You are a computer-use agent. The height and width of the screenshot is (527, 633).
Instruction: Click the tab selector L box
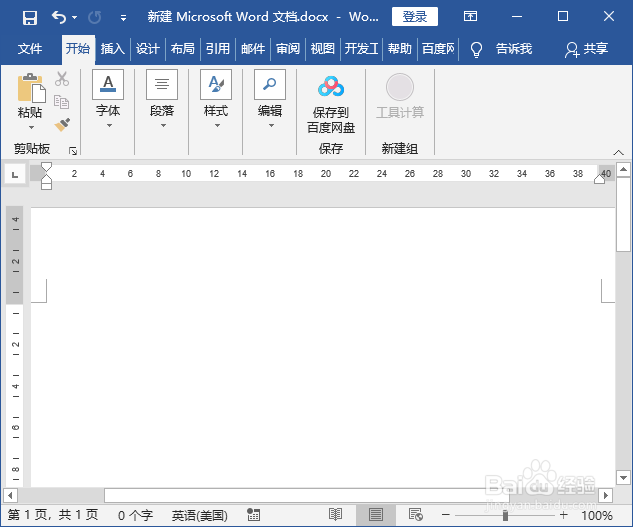pos(15,174)
